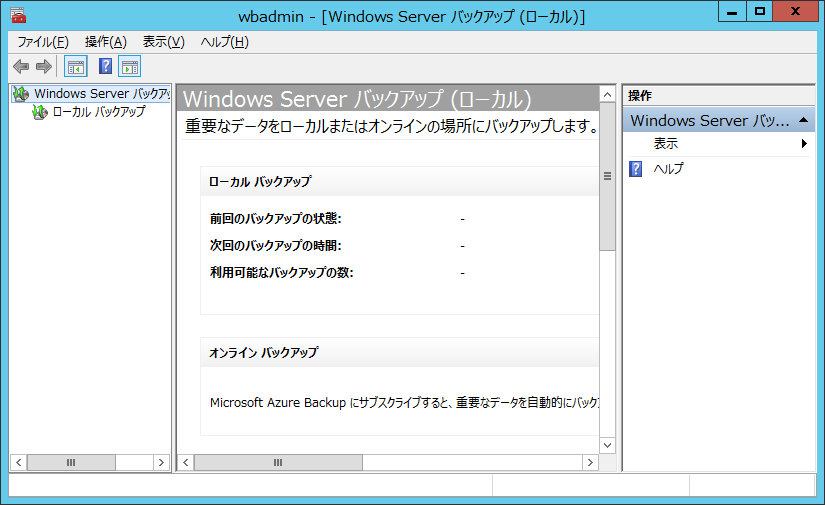Click the tree pane horizontal scroll right arrow
This screenshot has width=825, height=505.
161,463
